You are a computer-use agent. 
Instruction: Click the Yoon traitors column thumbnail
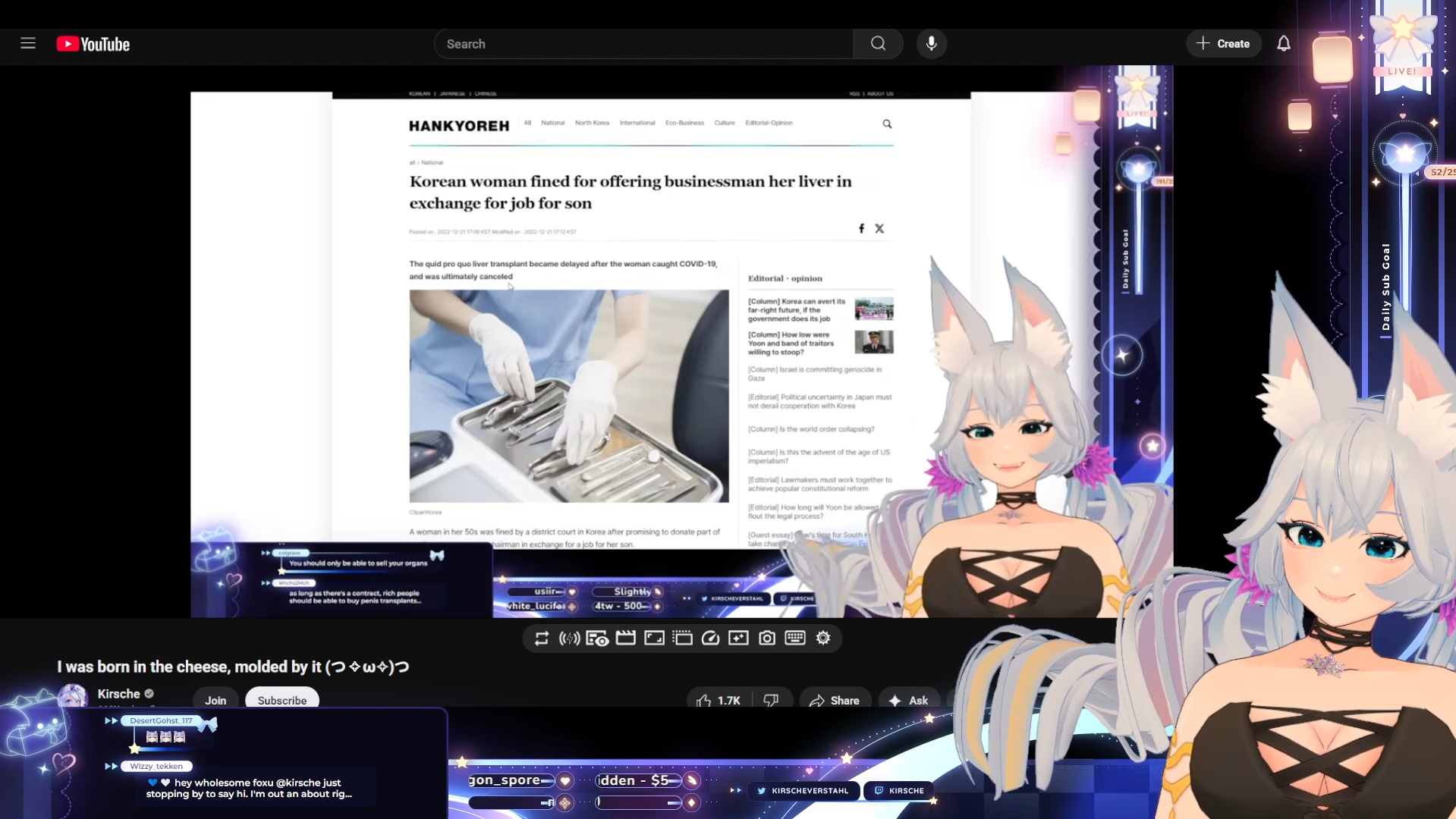874,342
